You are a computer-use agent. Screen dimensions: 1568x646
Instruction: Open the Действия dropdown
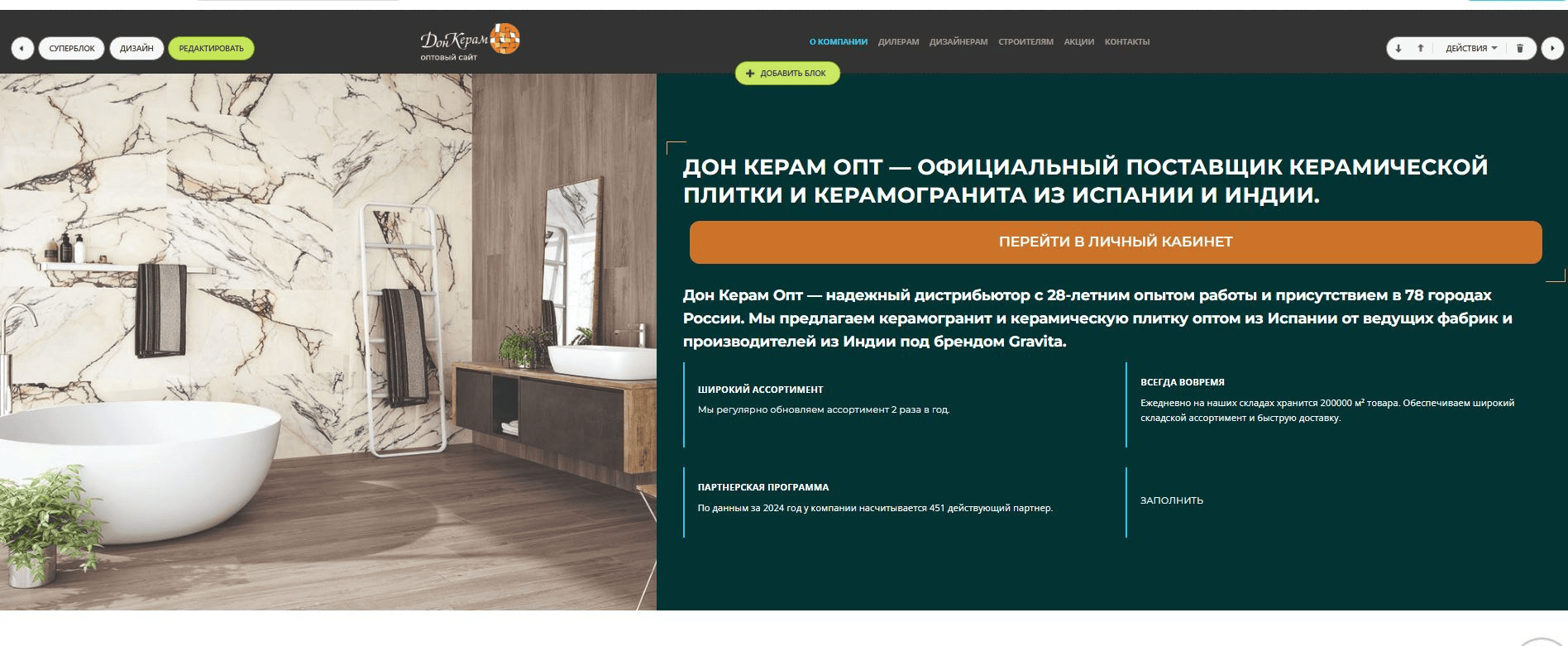coord(1471,48)
